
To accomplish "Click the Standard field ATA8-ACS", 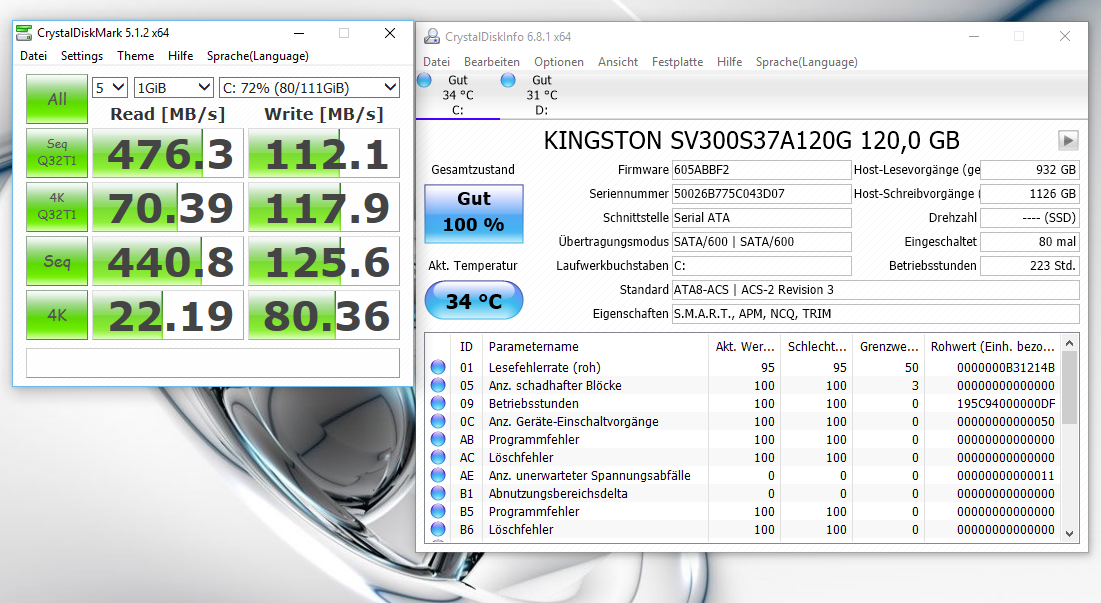I will (876, 290).
